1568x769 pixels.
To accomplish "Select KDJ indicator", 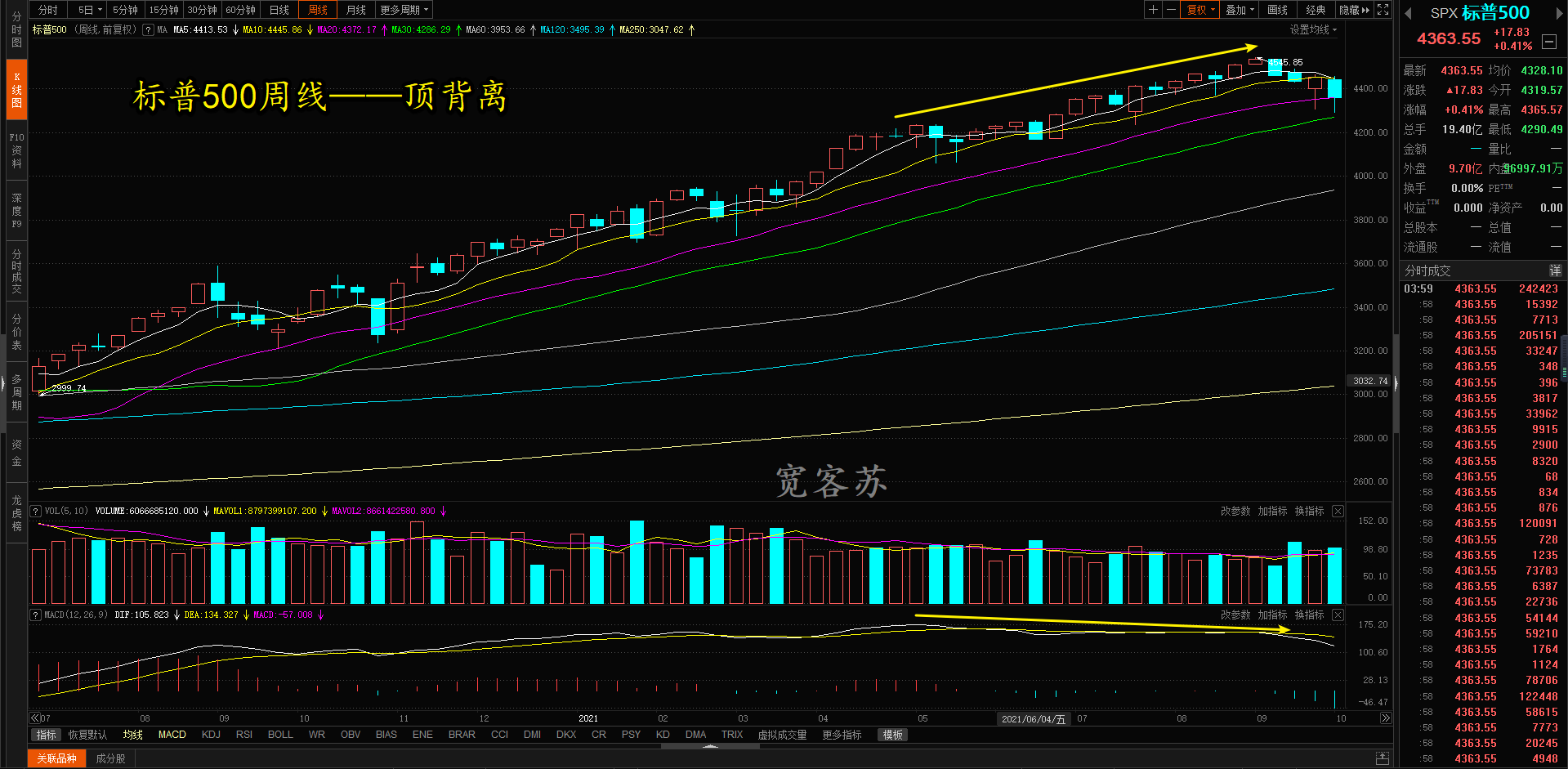I will [211, 735].
